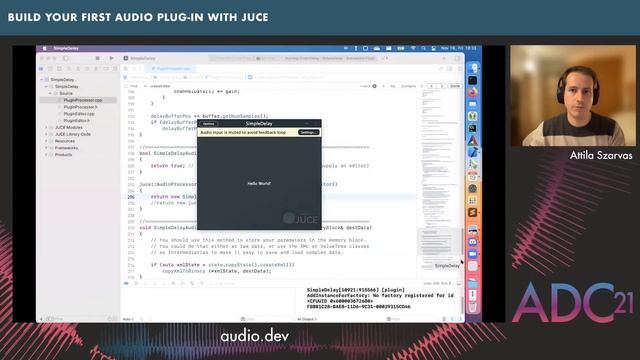The height and width of the screenshot is (360, 640).
Task: Toggle Aa case matching in find bar
Action: (x=393, y=86)
